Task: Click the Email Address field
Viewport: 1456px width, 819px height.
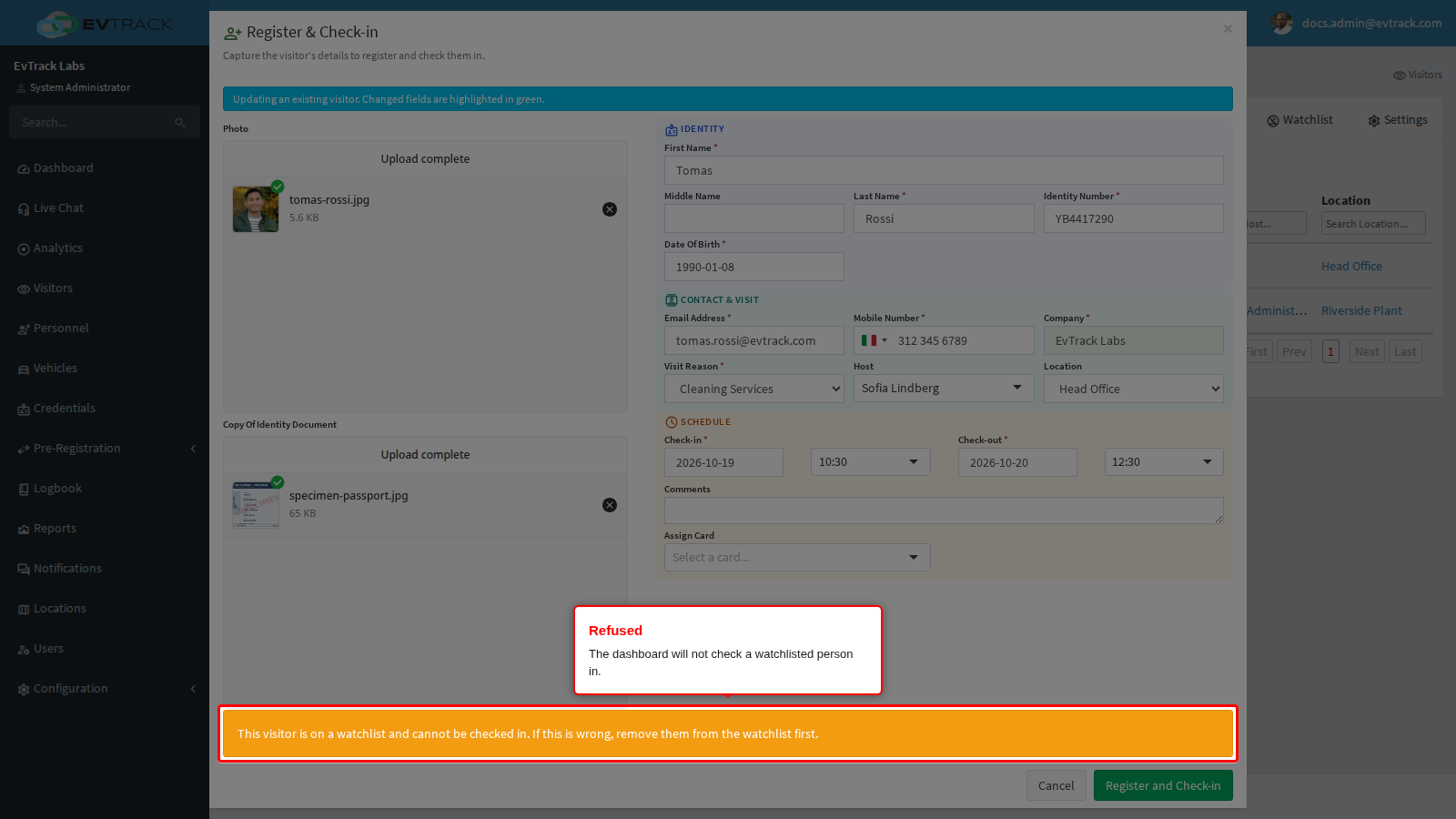Action: (754, 340)
